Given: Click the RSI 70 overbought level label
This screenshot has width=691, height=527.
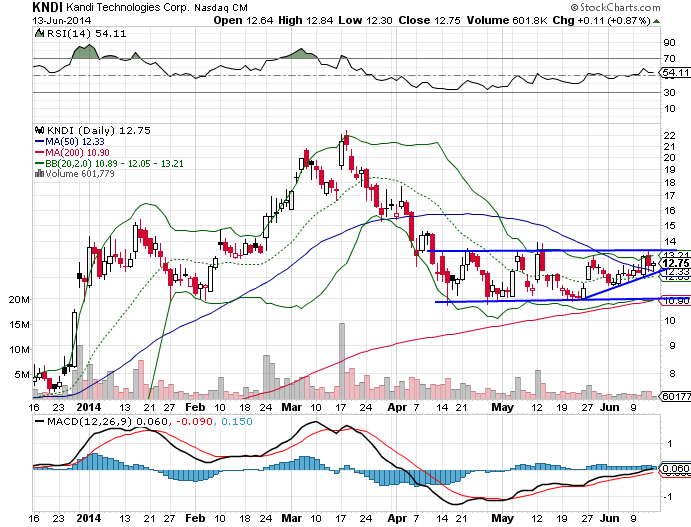Looking at the screenshot, I should tap(669, 59).
